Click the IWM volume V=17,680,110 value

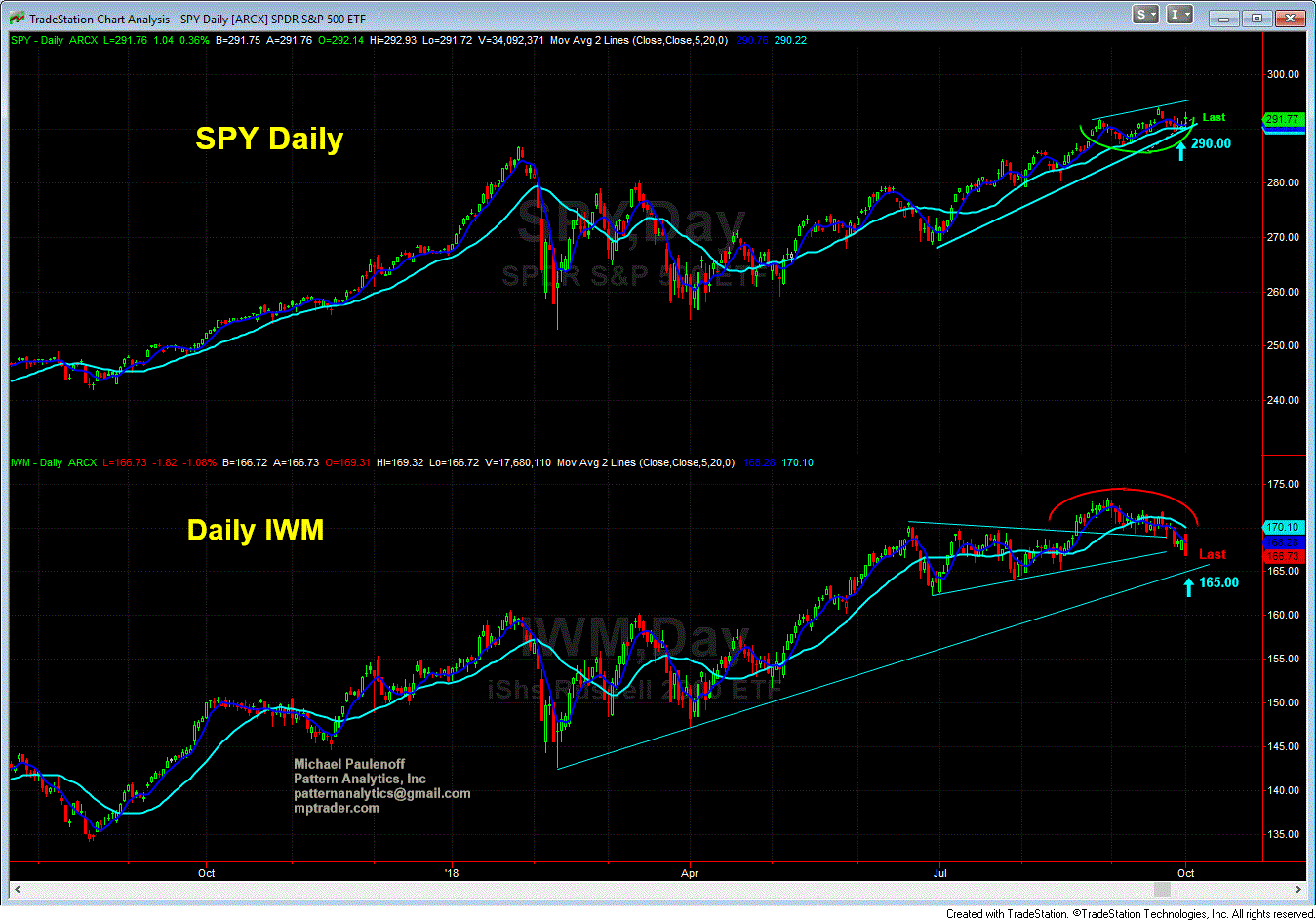click(517, 462)
